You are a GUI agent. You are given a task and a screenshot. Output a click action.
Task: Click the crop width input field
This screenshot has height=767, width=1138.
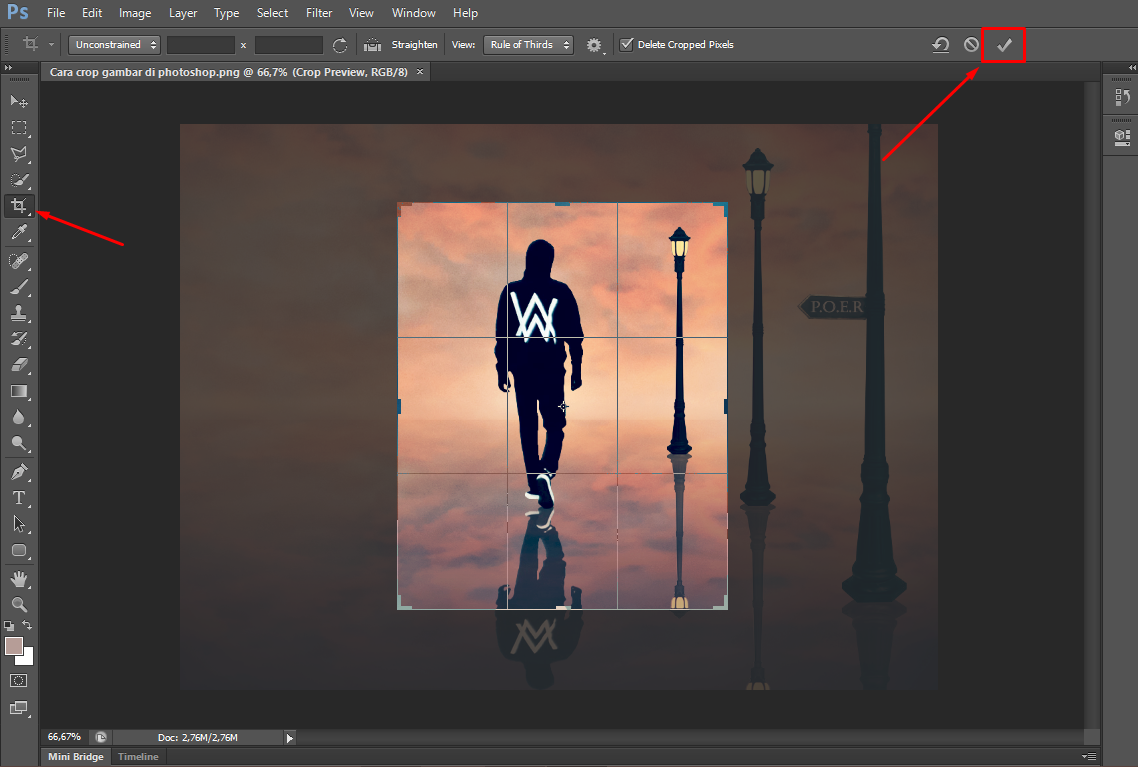pyautogui.click(x=200, y=45)
